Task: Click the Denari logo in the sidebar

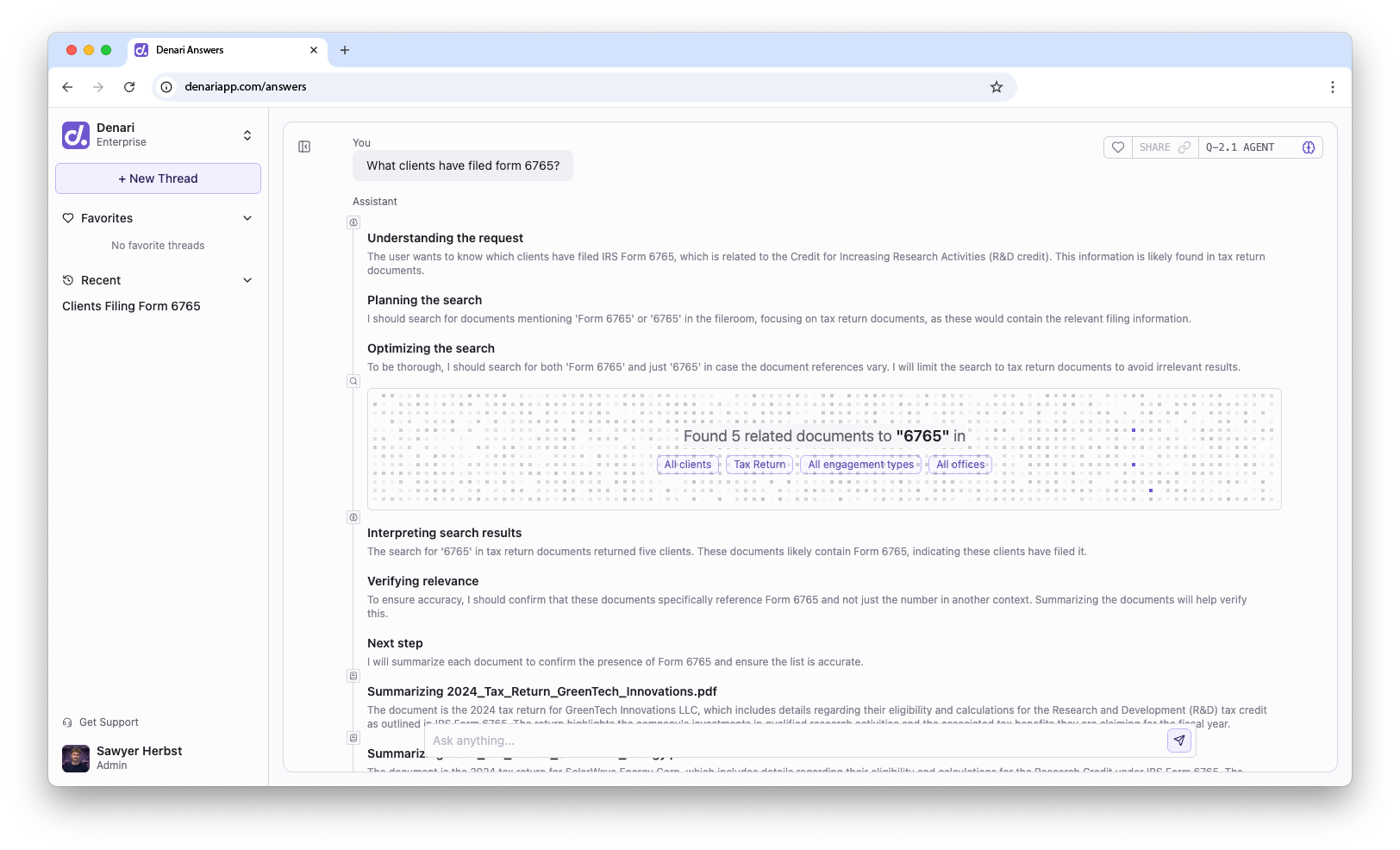Action: (x=76, y=135)
